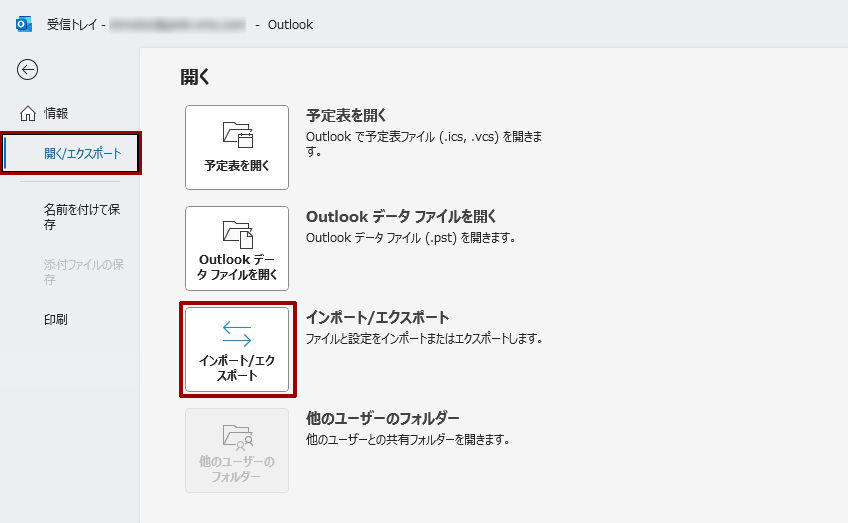Click the import/export double-arrow icon

point(237,334)
